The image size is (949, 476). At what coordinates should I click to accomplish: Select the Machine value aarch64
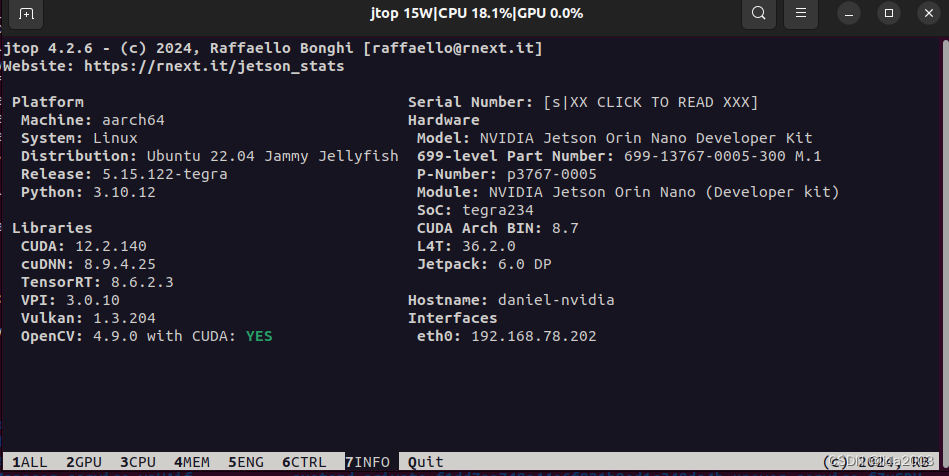pos(133,120)
